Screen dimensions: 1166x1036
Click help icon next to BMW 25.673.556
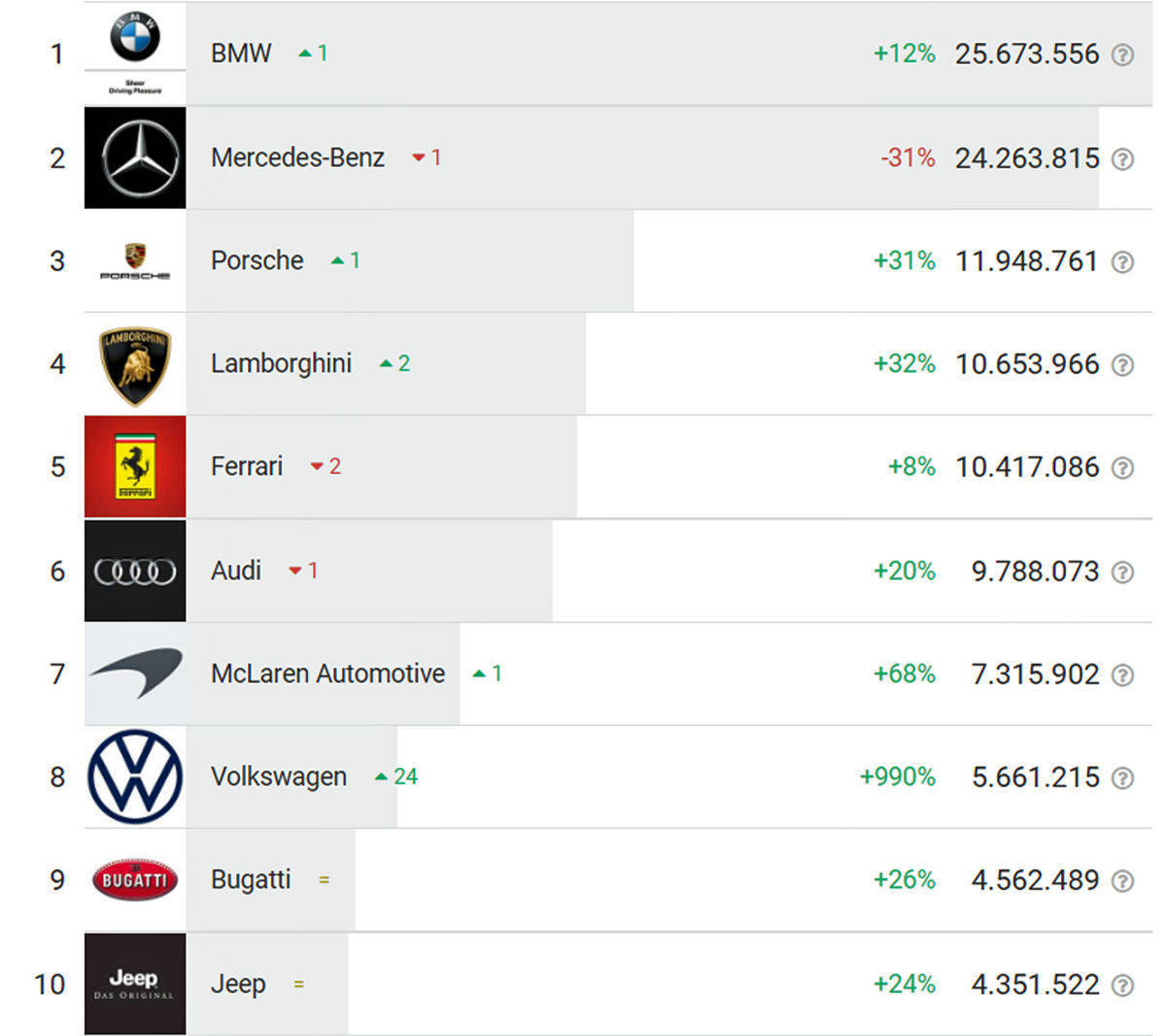[x=1122, y=54]
